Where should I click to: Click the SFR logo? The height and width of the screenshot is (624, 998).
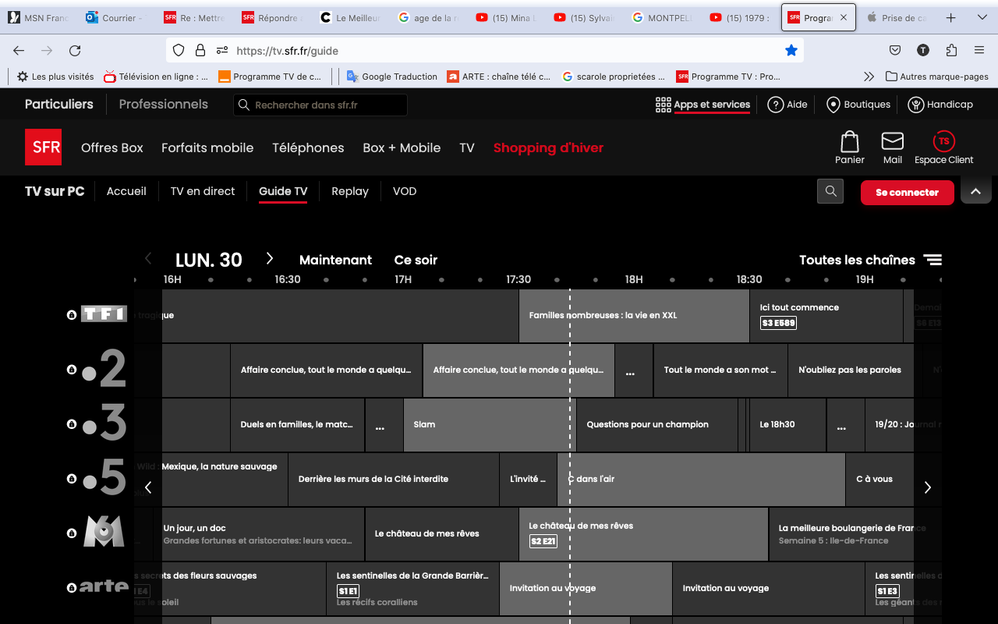click(x=43, y=147)
